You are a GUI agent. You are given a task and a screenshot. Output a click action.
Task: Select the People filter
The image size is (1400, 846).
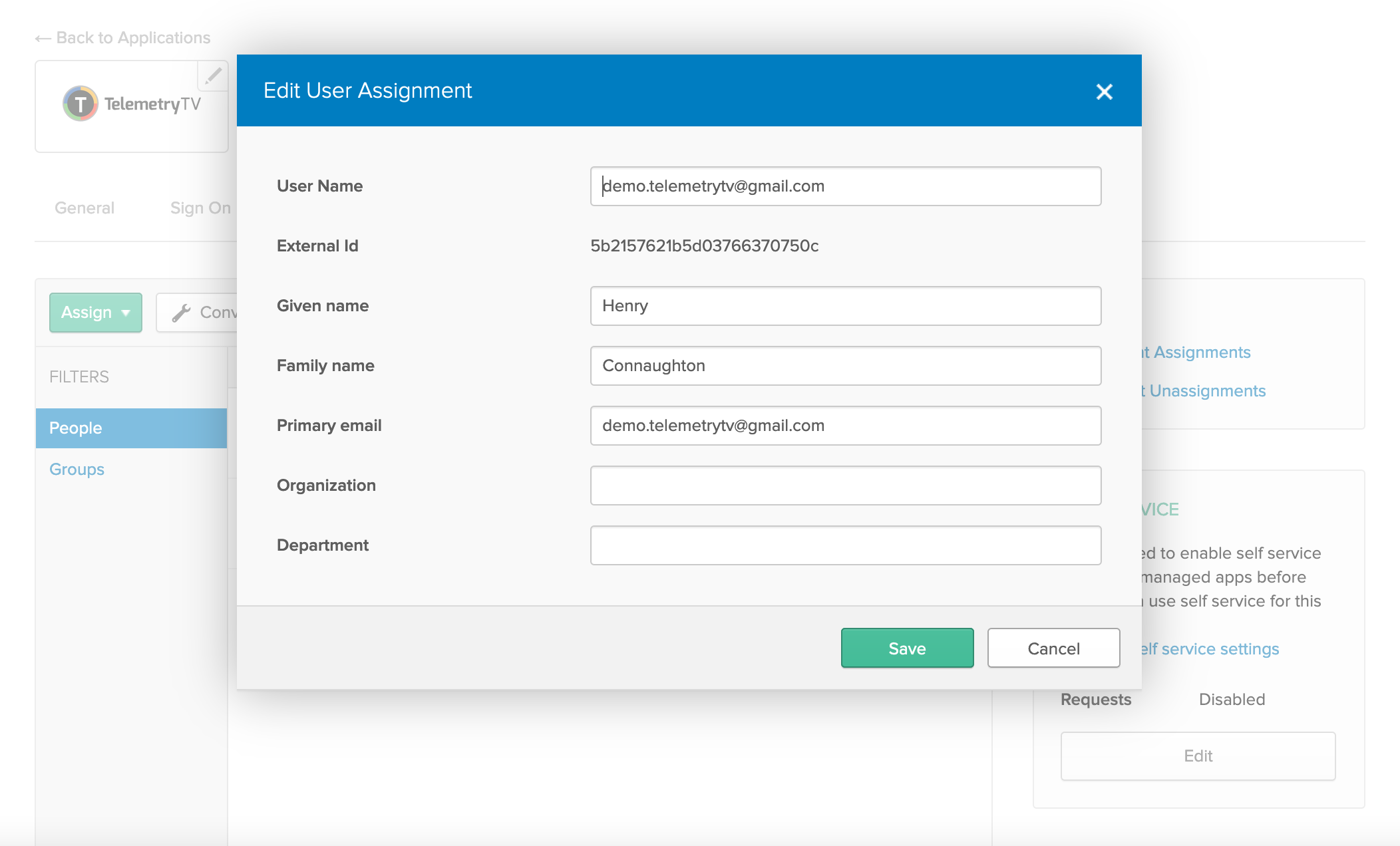pos(131,428)
